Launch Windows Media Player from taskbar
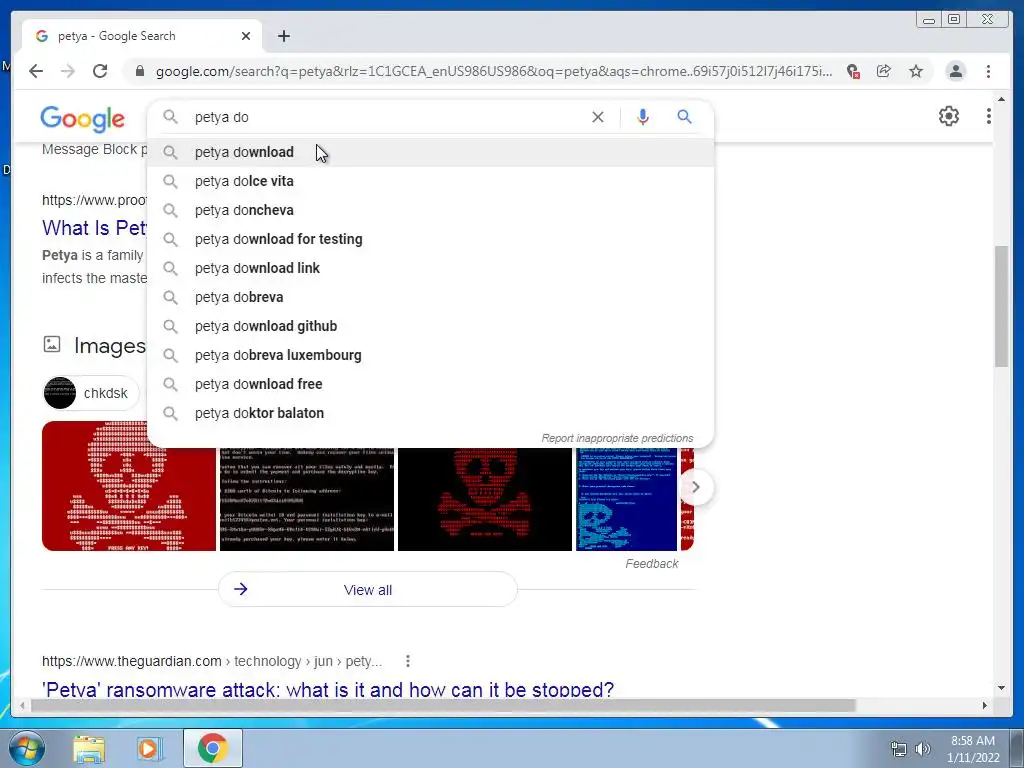 pyautogui.click(x=149, y=749)
